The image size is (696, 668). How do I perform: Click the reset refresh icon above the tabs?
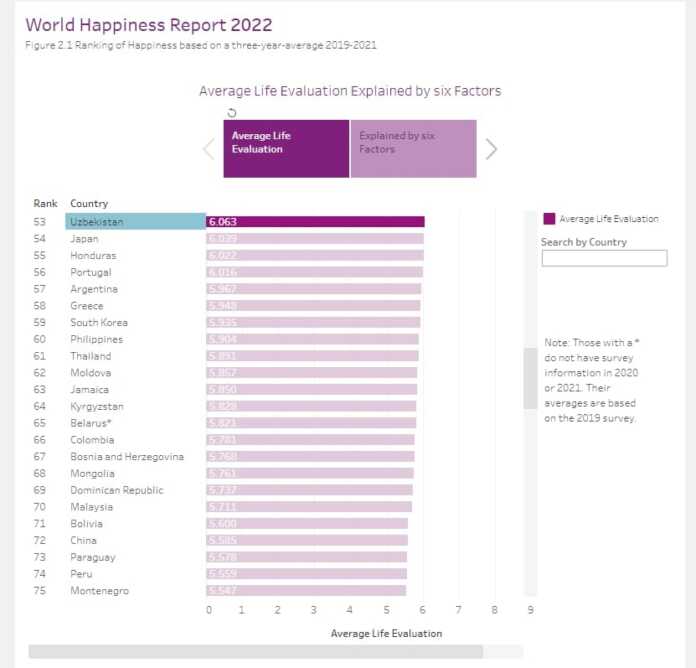click(232, 112)
